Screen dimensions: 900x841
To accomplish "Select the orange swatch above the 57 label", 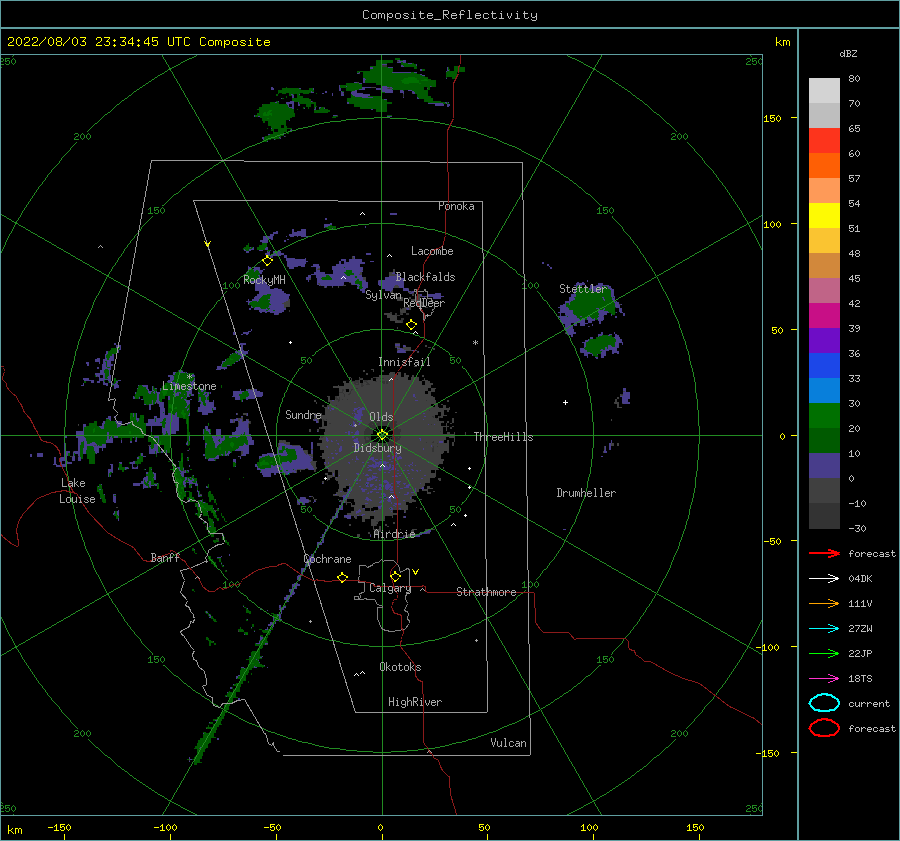I will [824, 166].
